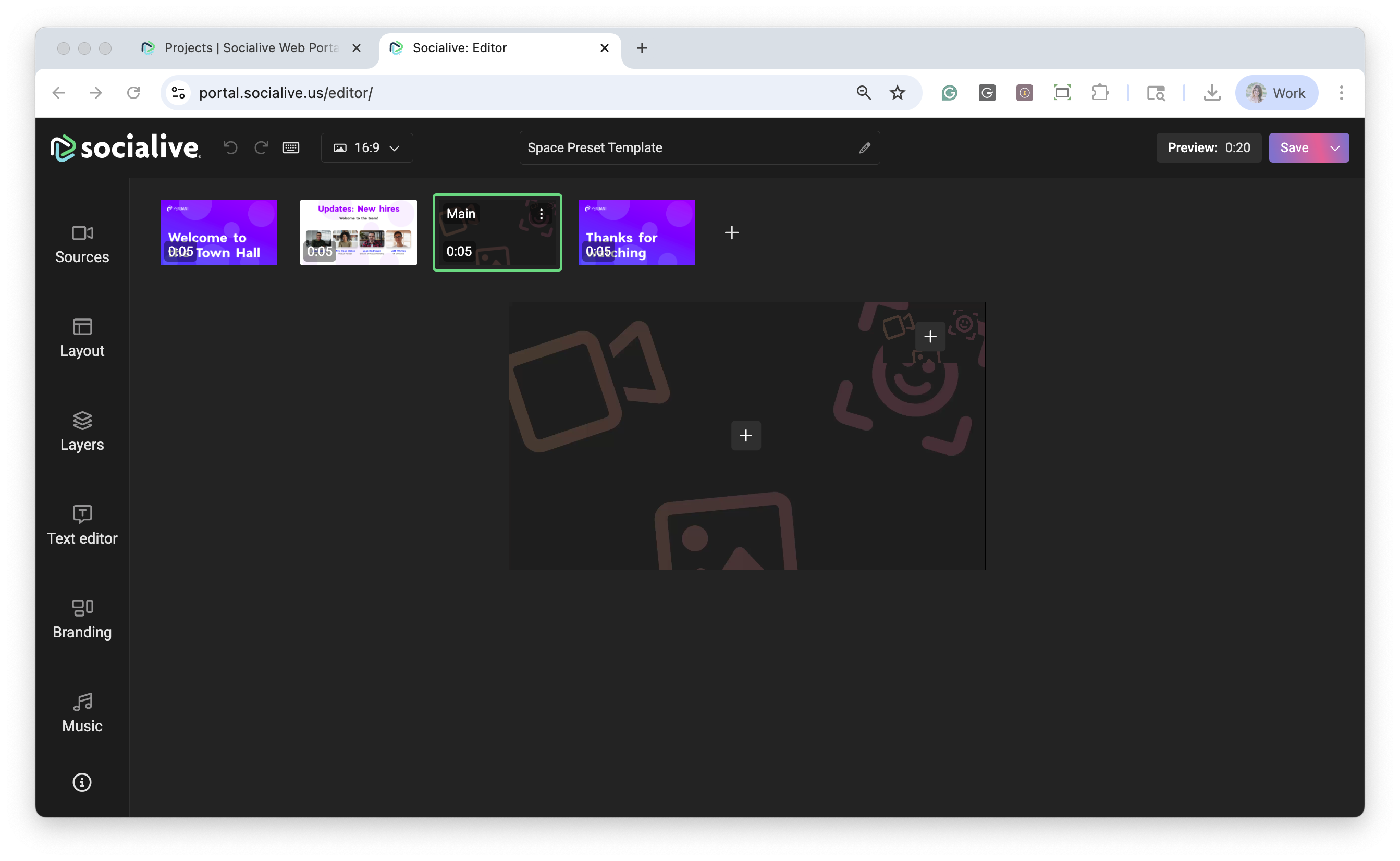Click the redo arrow icon
This screenshot has width=1400, height=861.
[x=261, y=148]
